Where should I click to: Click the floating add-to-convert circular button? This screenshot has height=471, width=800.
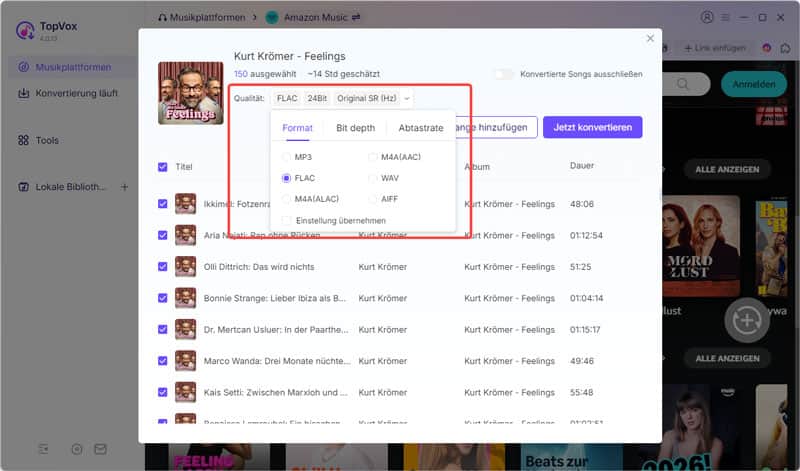[x=747, y=320]
